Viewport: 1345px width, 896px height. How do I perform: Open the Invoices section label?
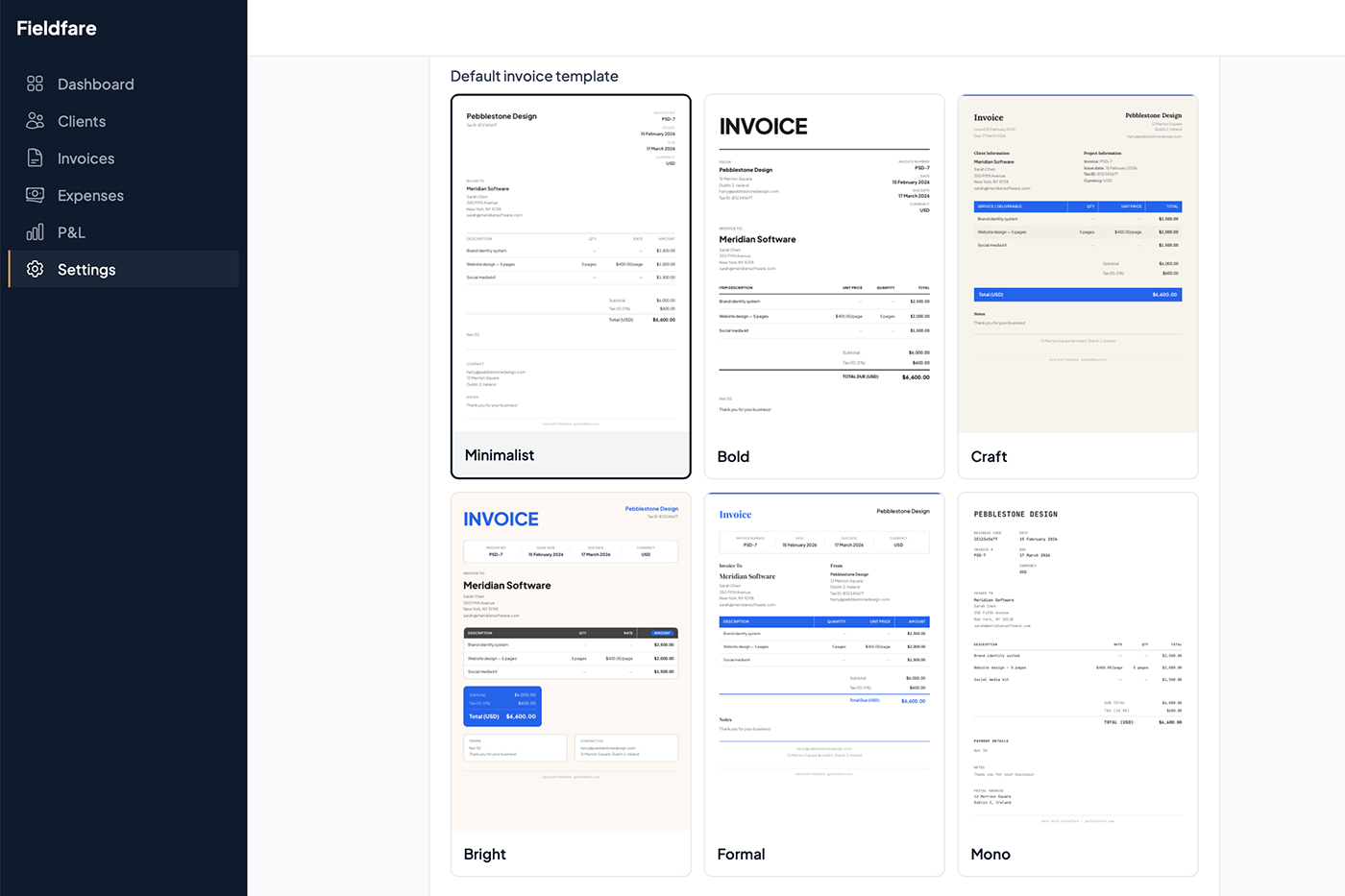coord(86,158)
